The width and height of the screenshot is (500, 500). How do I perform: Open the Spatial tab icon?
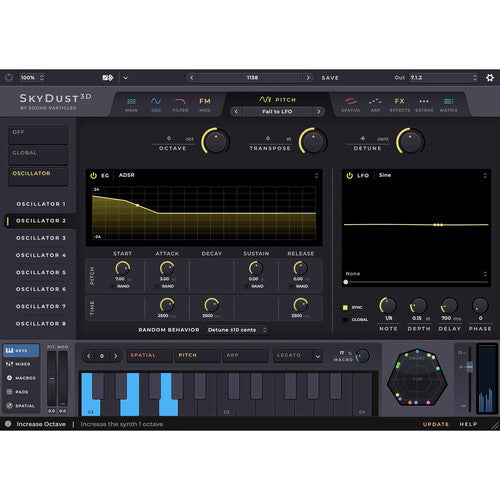point(351,104)
